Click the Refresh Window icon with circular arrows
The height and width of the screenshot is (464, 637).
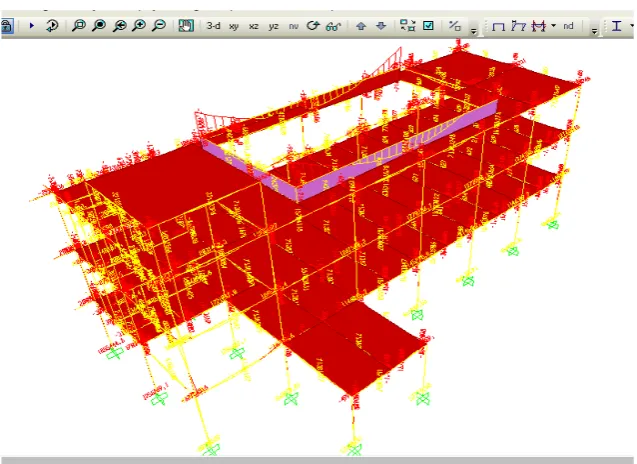(x=52, y=26)
